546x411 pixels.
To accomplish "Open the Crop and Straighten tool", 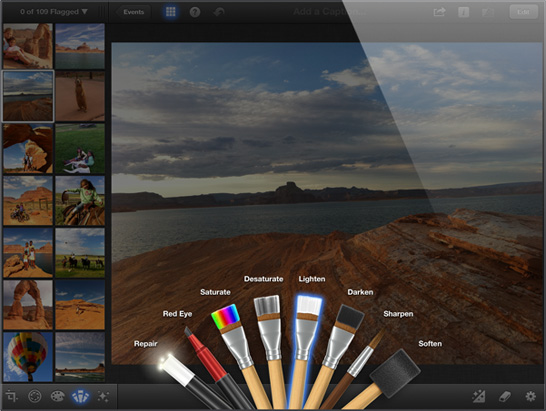I will tap(11, 396).
